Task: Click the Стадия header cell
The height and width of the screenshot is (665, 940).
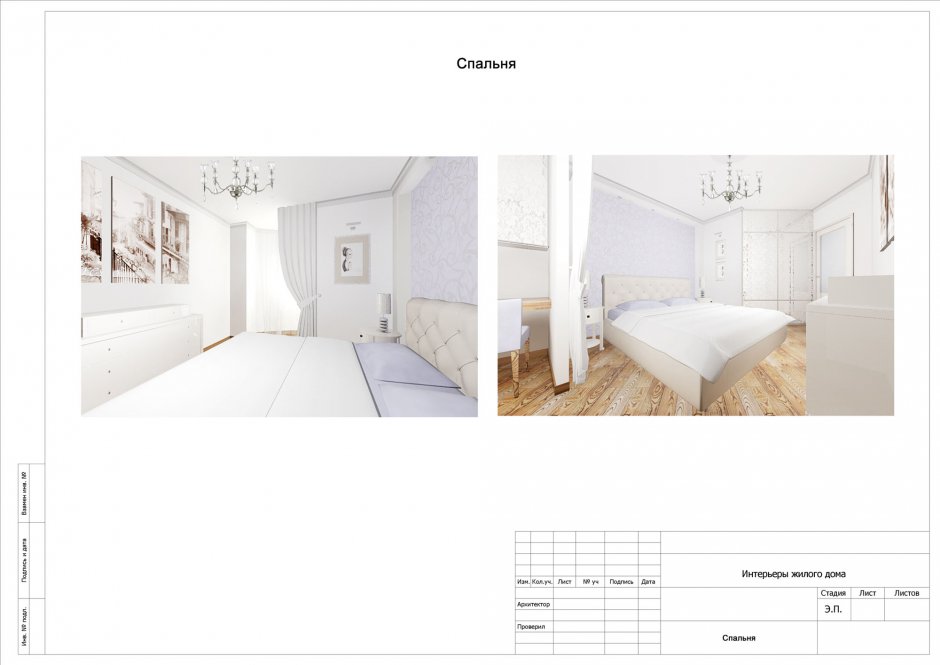Action: pyautogui.click(x=832, y=593)
